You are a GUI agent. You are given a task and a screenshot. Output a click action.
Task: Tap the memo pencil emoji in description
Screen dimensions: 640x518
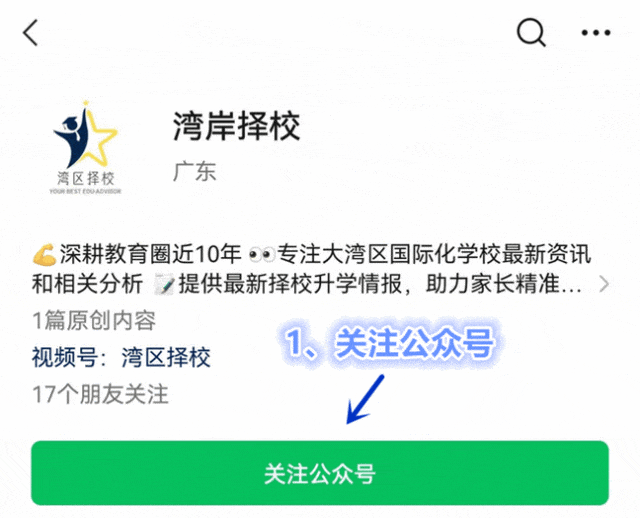point(164,285)
